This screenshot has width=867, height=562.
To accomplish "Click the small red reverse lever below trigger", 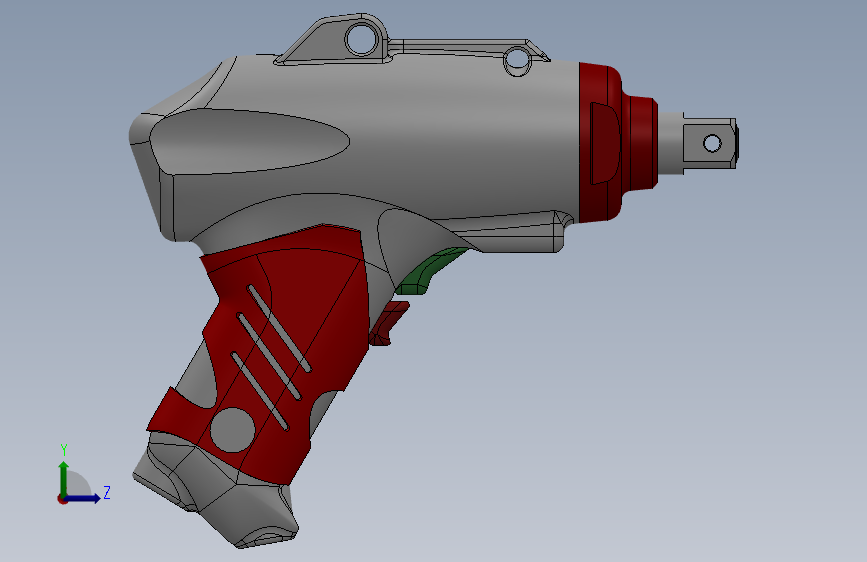I will [388, 324].
